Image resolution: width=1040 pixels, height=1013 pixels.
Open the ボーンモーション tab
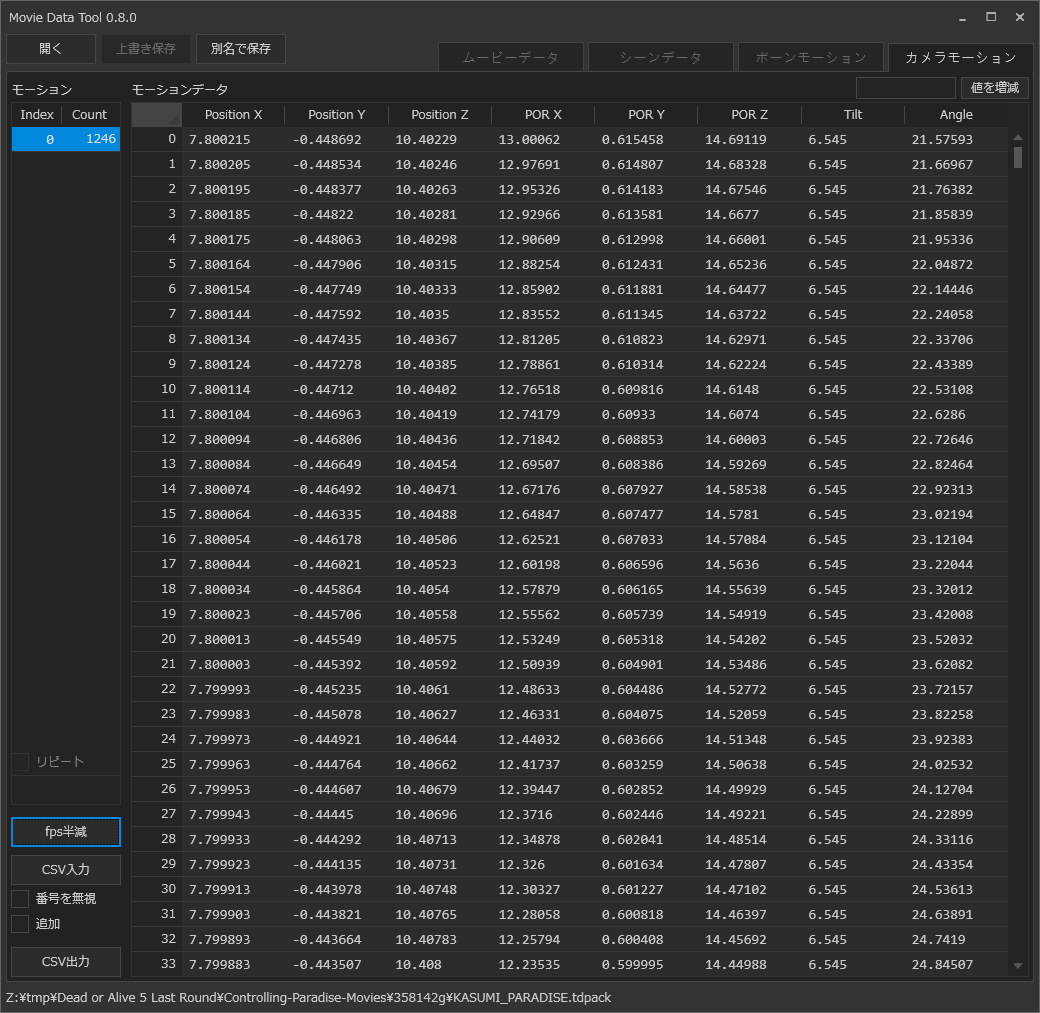pyautogui.click(x=810, y=58)
